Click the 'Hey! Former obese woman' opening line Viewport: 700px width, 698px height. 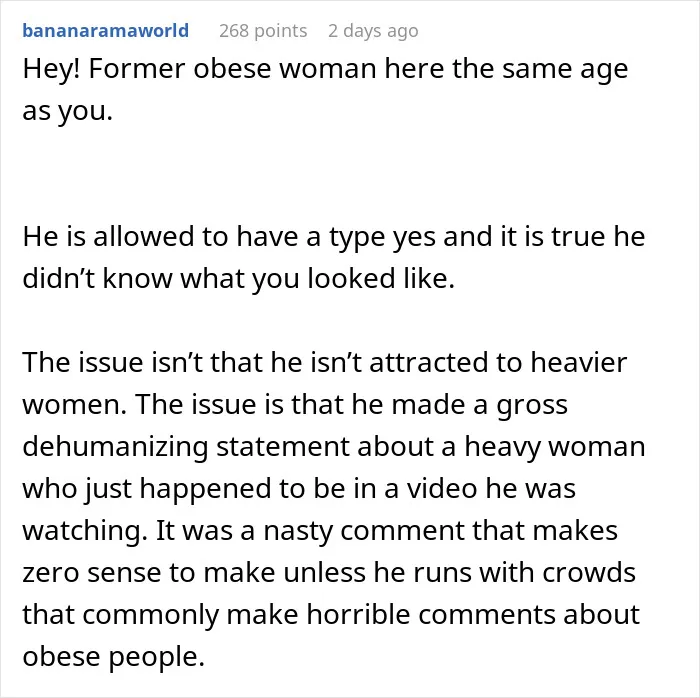[325, 70]
